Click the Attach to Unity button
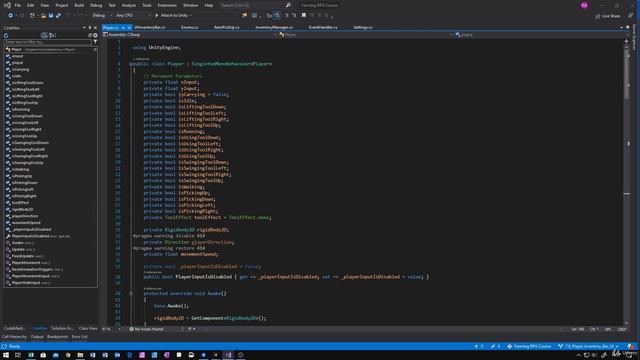The image size is (640, 360). (173, 16)
